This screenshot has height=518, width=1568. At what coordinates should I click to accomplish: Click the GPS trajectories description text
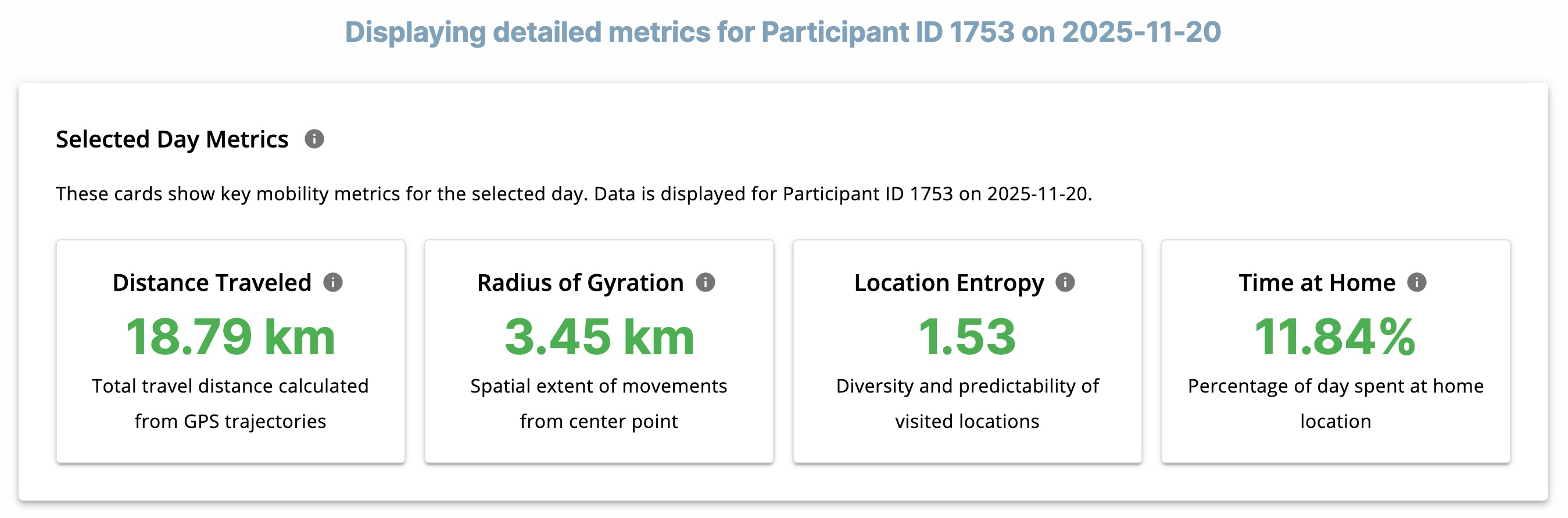pos(230,403)
